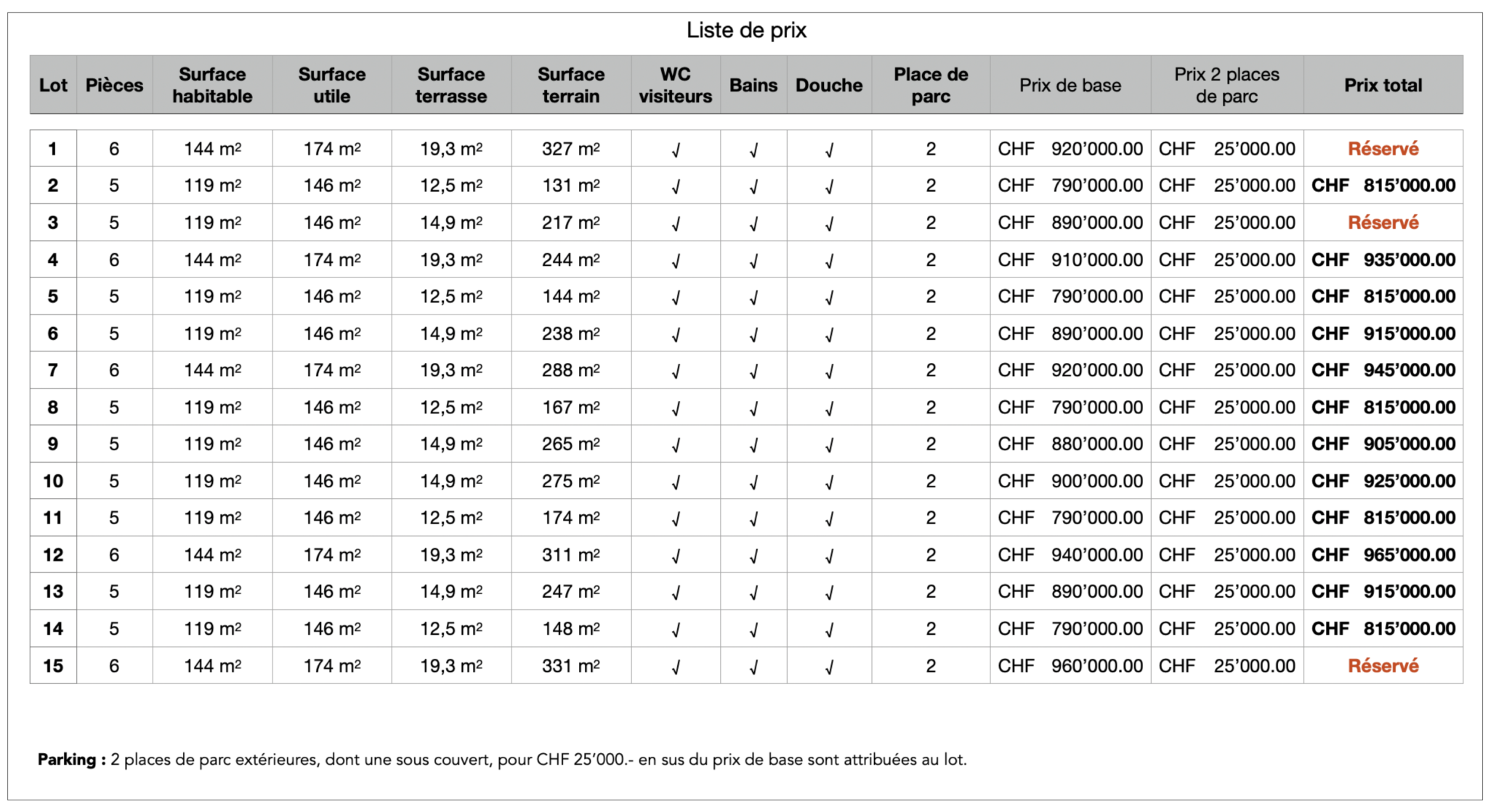Click the Bains checkmark for lot 9
This screenshot has width=1488, height=812.
(753, 445)
